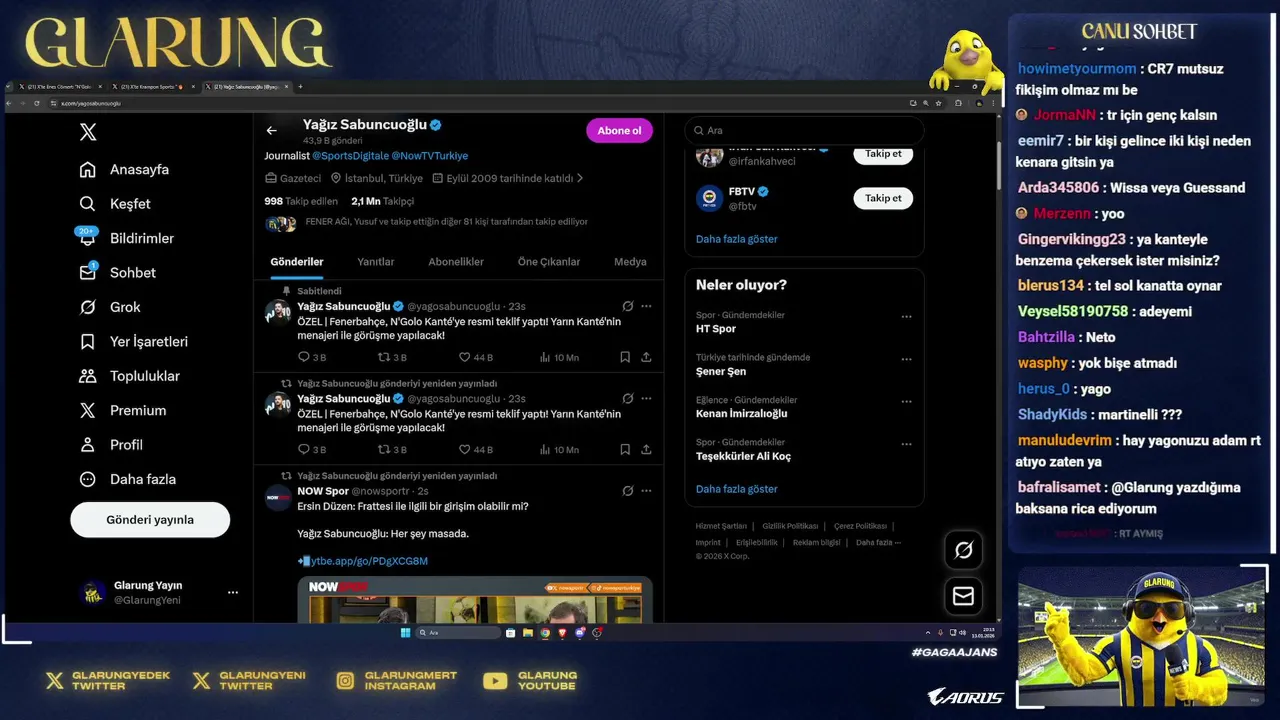1280x720 pixels.
Task: Switch to the Yanıtlar tab
Action: (376, 262)
